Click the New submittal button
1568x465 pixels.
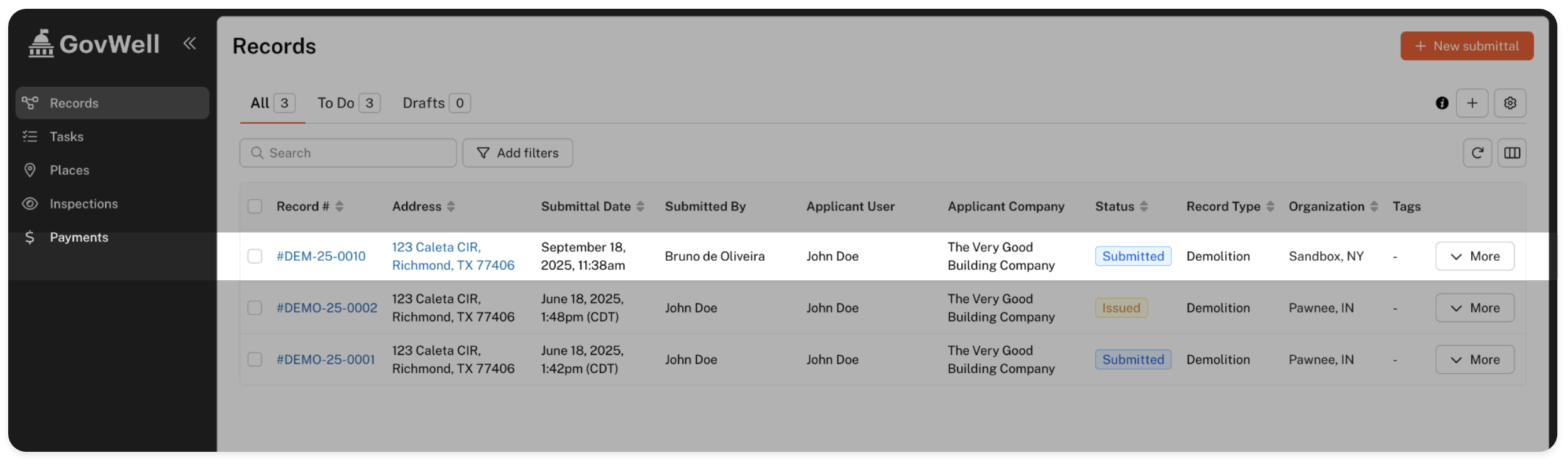tap(1466, 46)
